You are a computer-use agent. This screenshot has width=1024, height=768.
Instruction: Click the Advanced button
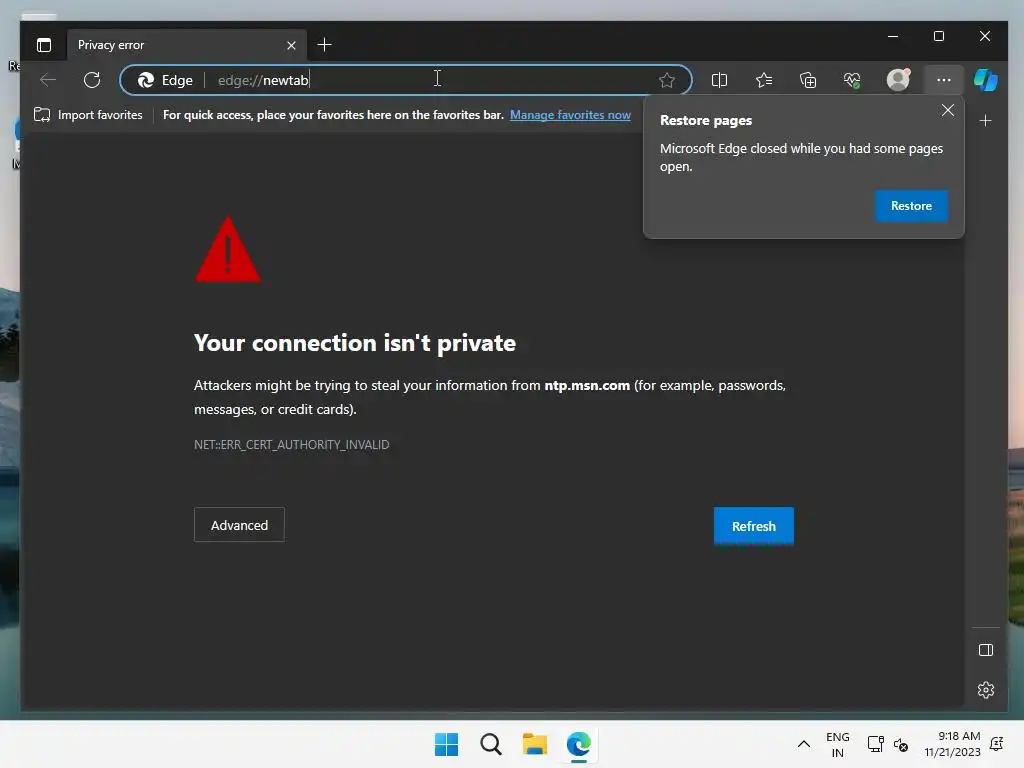pyautogui.click(x=239, y=525)
